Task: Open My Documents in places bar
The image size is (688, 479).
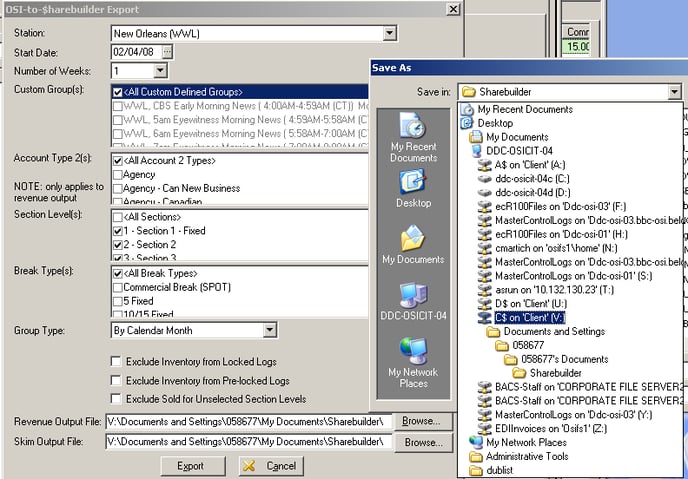Action: pyautogui.click(x=413, y=245)
